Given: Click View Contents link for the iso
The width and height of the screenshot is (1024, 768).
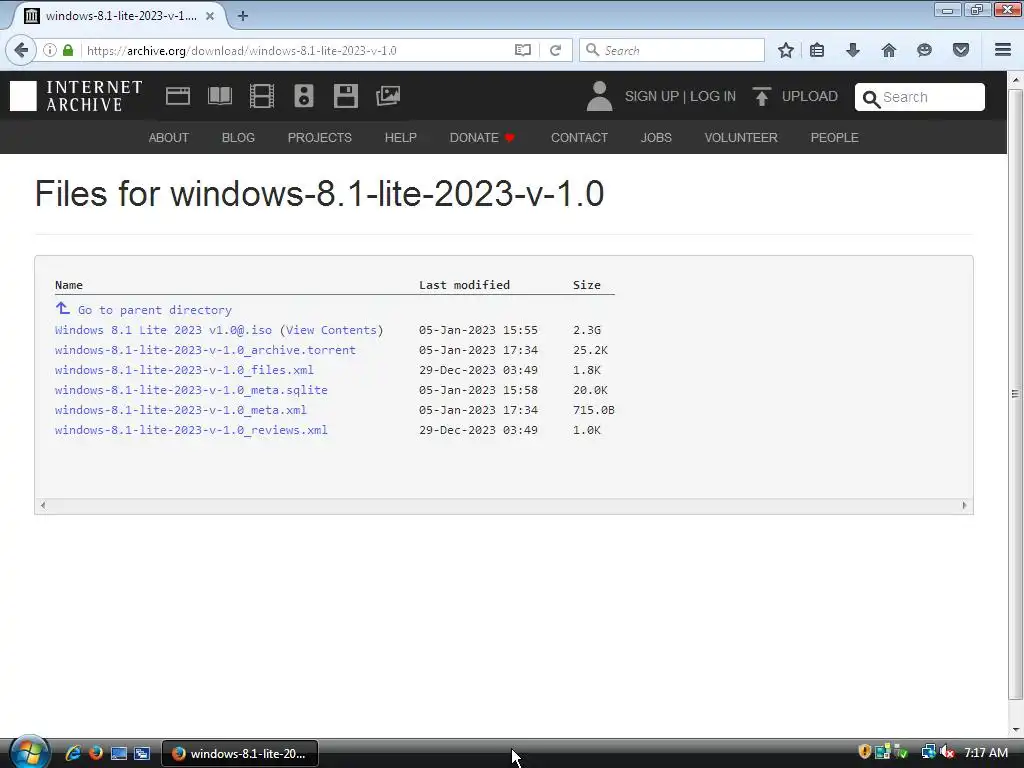Looking at the screenshot, I should click(x=331, y=330).
